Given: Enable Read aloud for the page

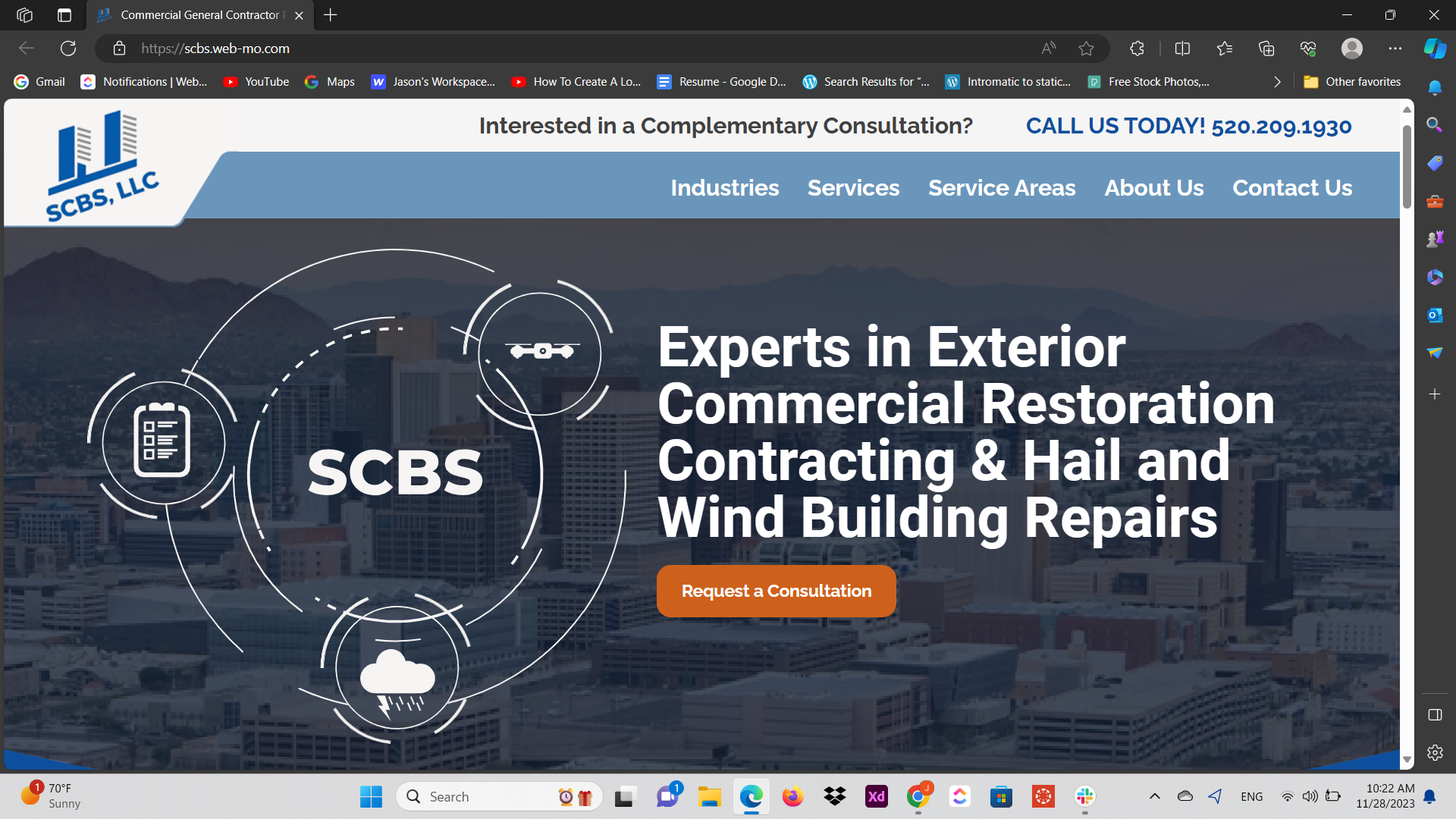Looking at the screenshot, I should click(x=1048, y=48).
